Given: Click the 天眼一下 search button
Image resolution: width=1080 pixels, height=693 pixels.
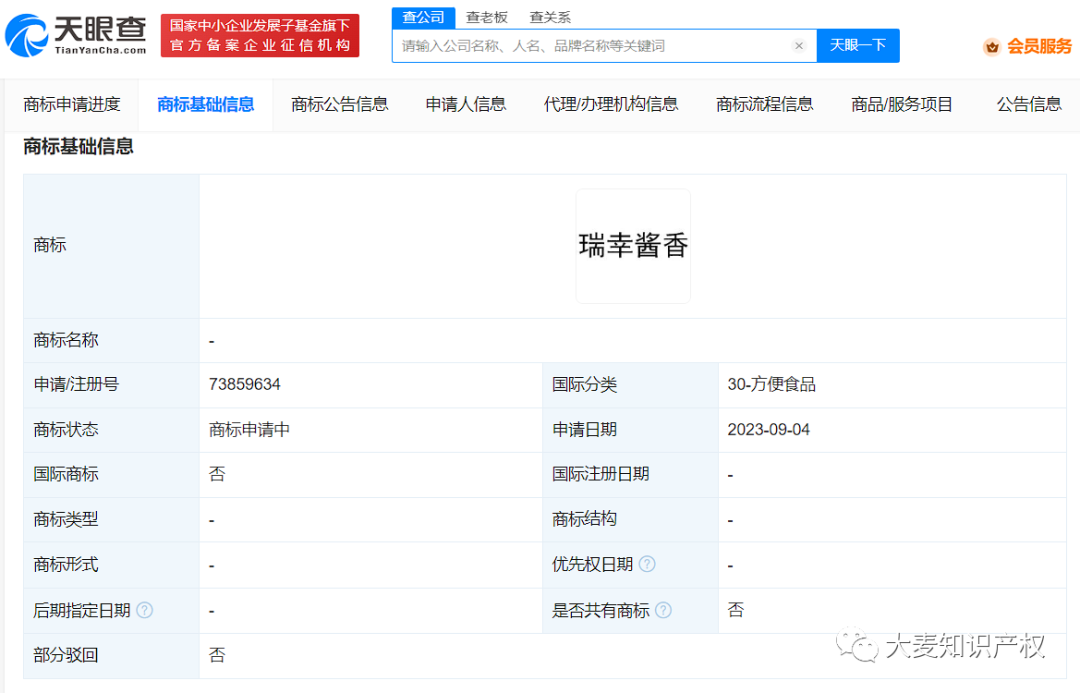Looking at the screenshot, I should click(858, 46).
